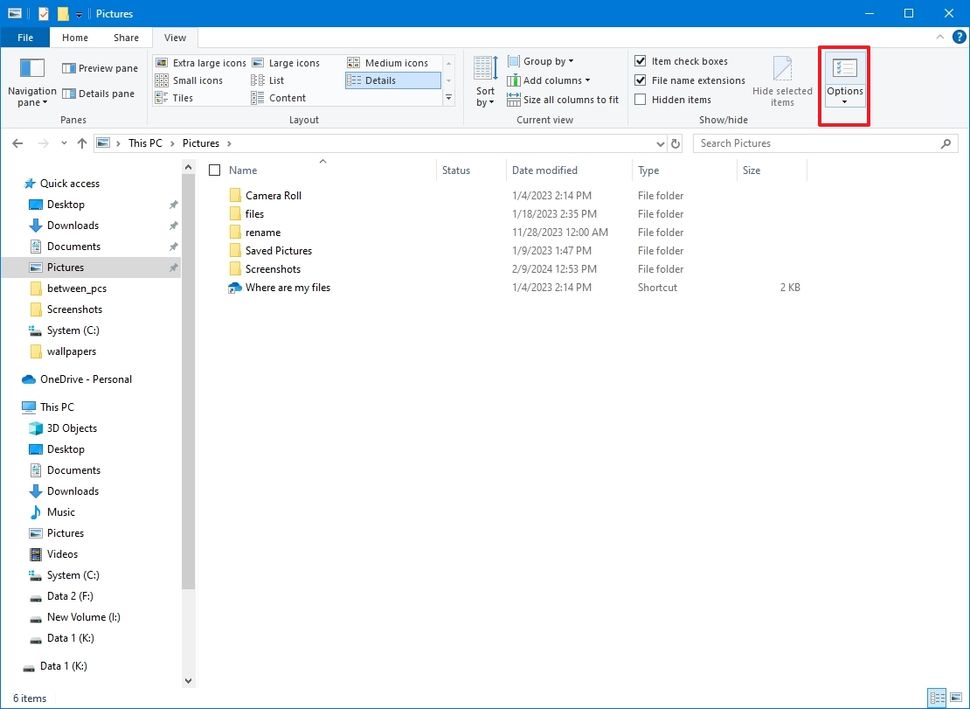
Task: Switch to thumbnail view using status bar icon
Action: click(955, 697)
